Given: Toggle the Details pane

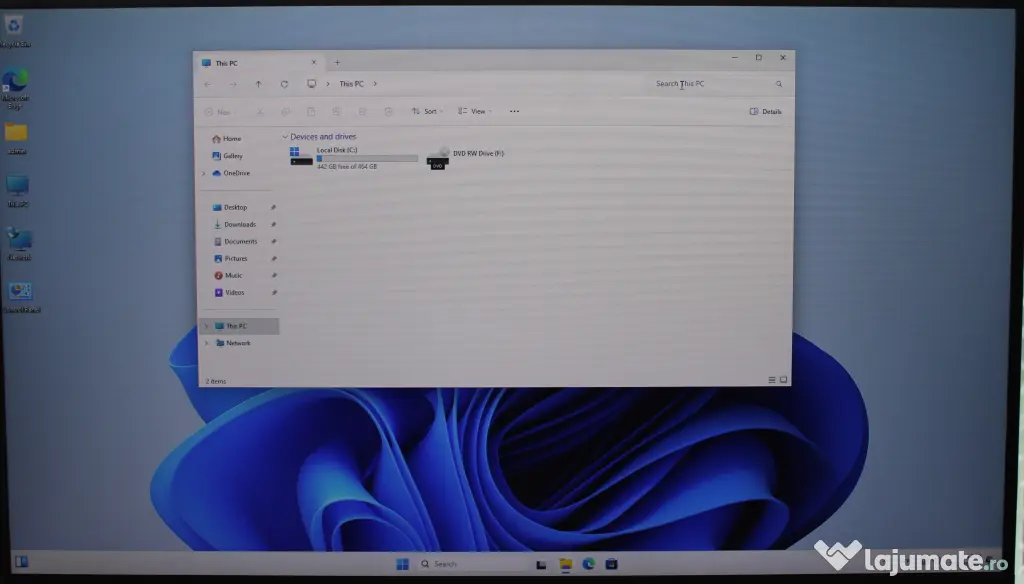Looking at the screenshot, I should point(766,111).
